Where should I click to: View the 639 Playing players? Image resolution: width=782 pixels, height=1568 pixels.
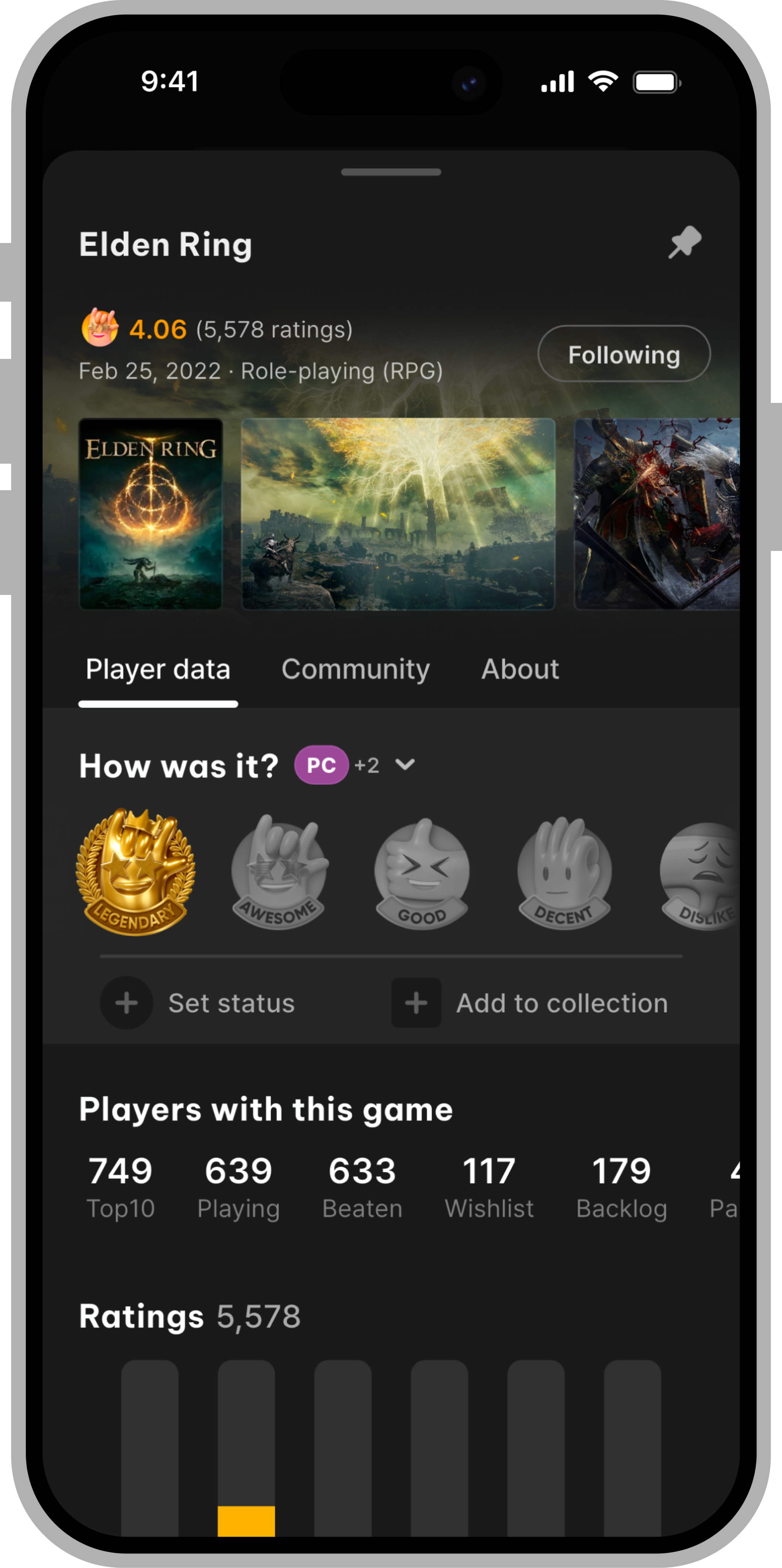click(238, 1186)
